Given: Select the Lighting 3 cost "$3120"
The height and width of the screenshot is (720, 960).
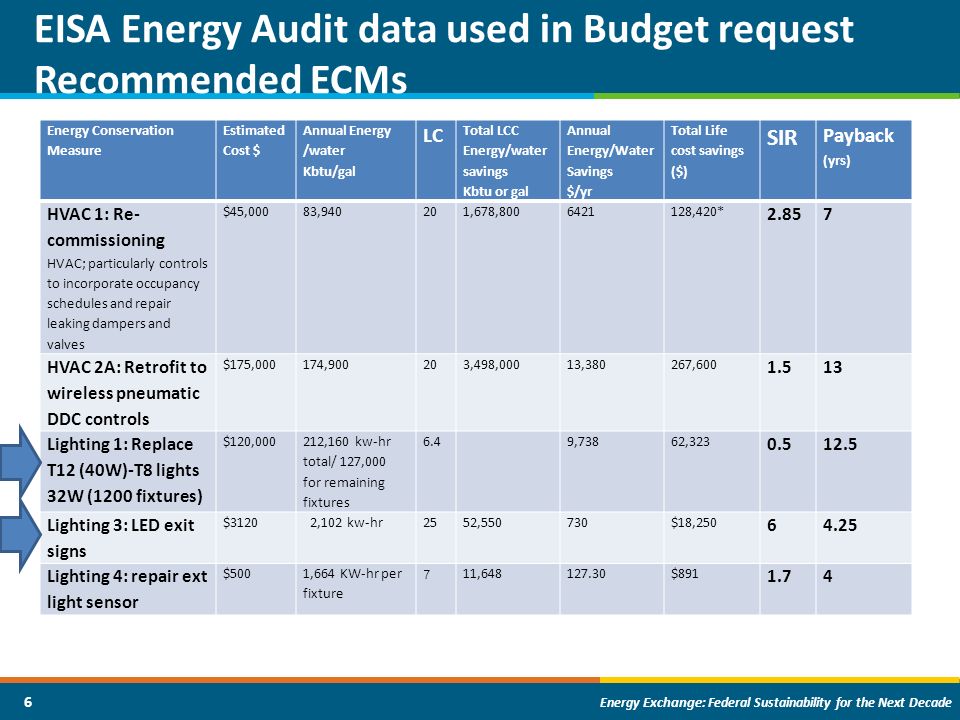Looking at the screenshot, I should (240, 523).
